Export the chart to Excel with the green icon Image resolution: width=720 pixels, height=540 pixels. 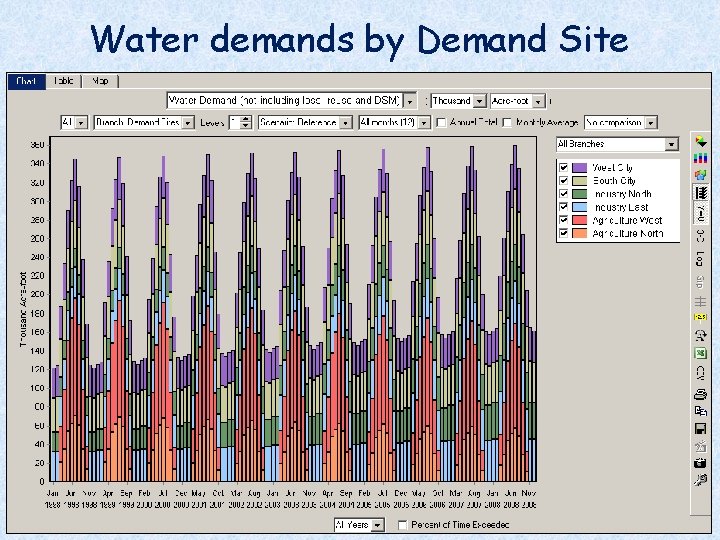[700, 354]
